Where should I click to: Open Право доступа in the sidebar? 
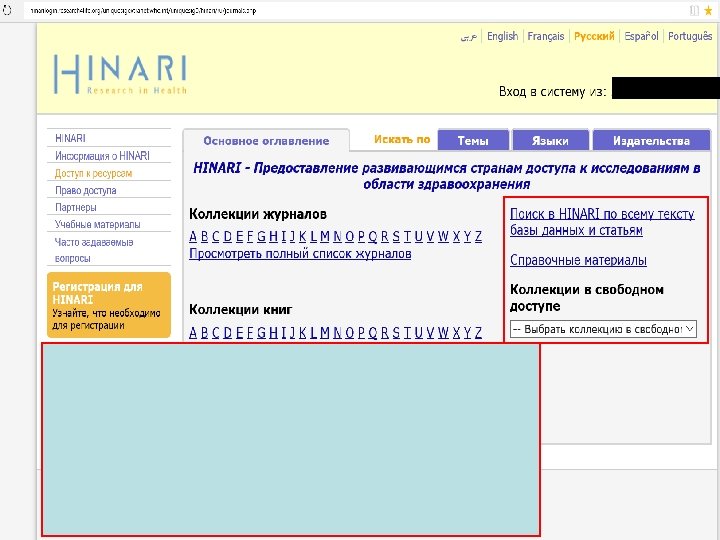pos(85,190)
